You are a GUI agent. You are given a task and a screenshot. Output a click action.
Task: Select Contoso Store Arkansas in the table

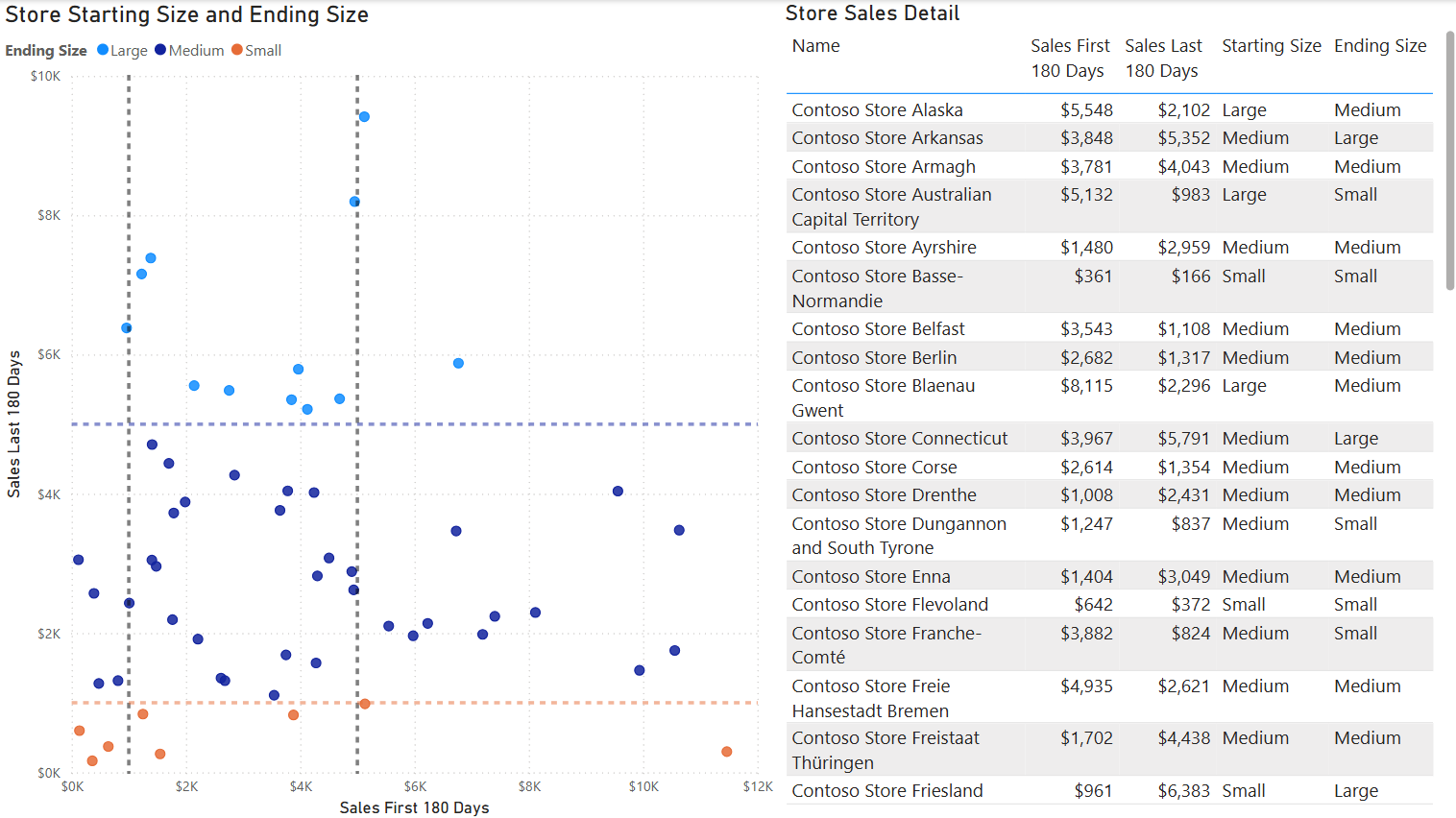point(886,138)
